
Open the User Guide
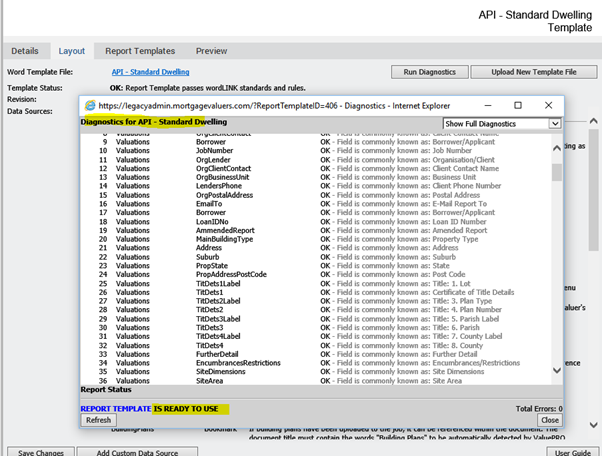coord(573,453)
